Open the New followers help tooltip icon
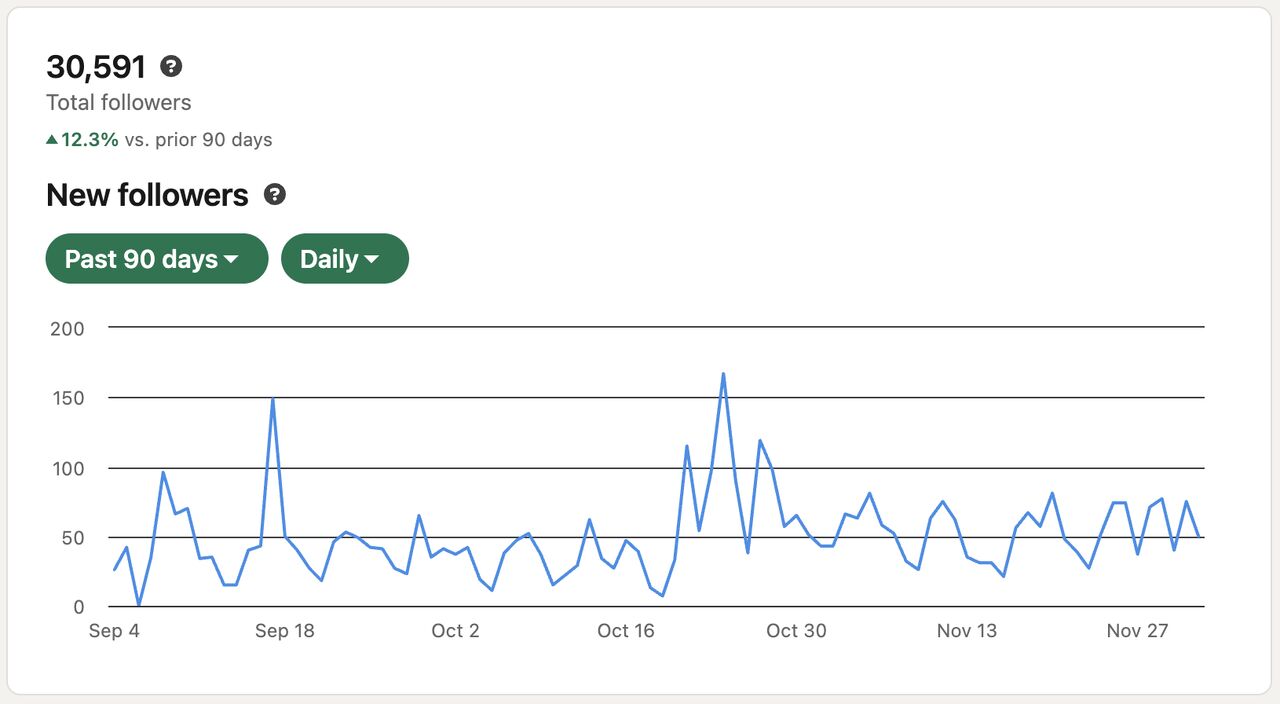 point(275,195)
